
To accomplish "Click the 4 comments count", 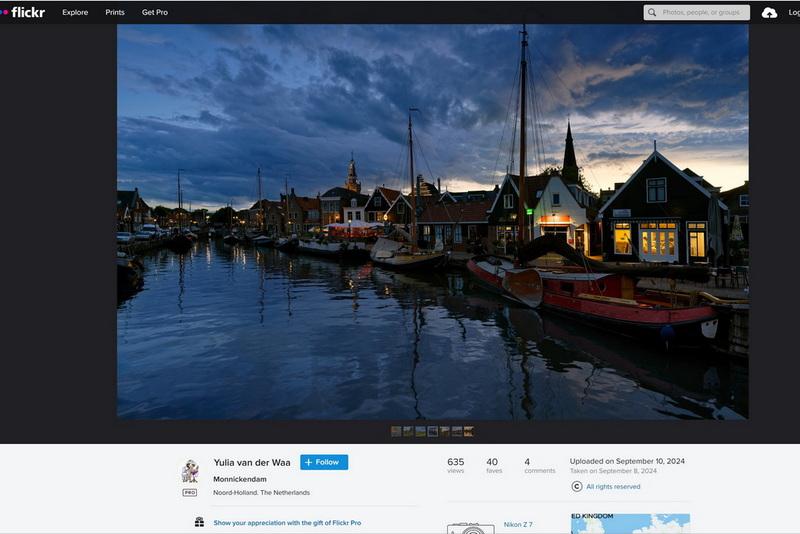I will (x=539, y=465).
